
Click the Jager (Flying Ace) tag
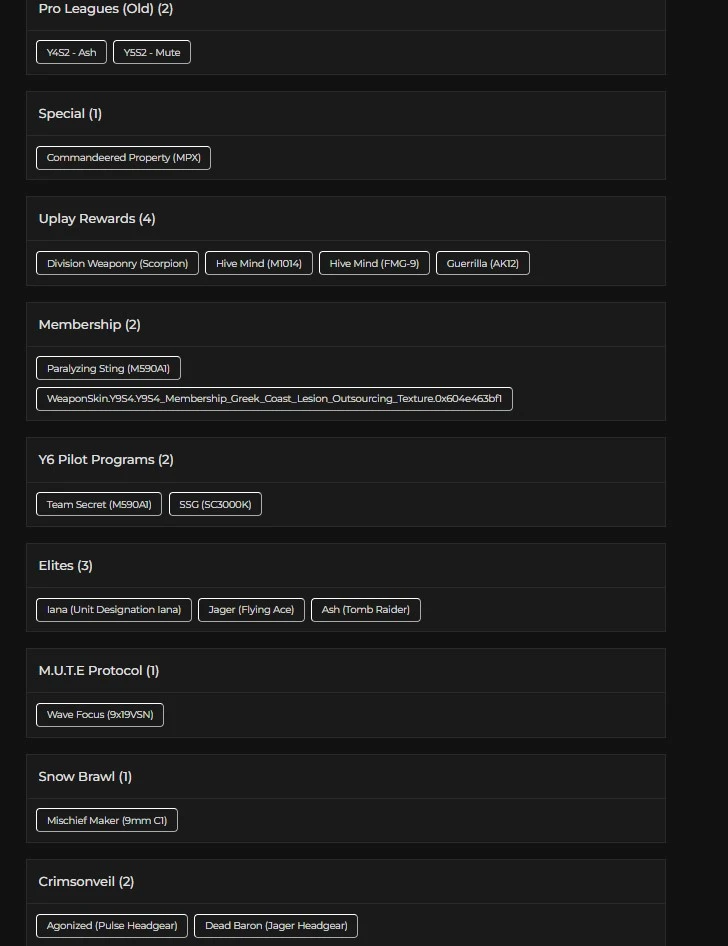(251, 609)
